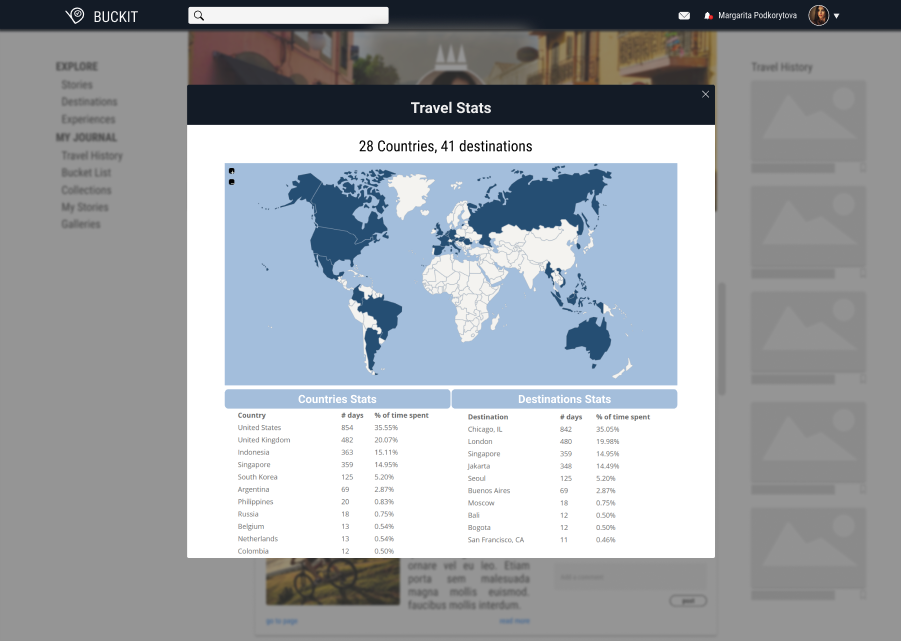This screenshot has height=641, width=901.
Task: Open Galleries in the sidebar
Action: (x=80, y=224)
